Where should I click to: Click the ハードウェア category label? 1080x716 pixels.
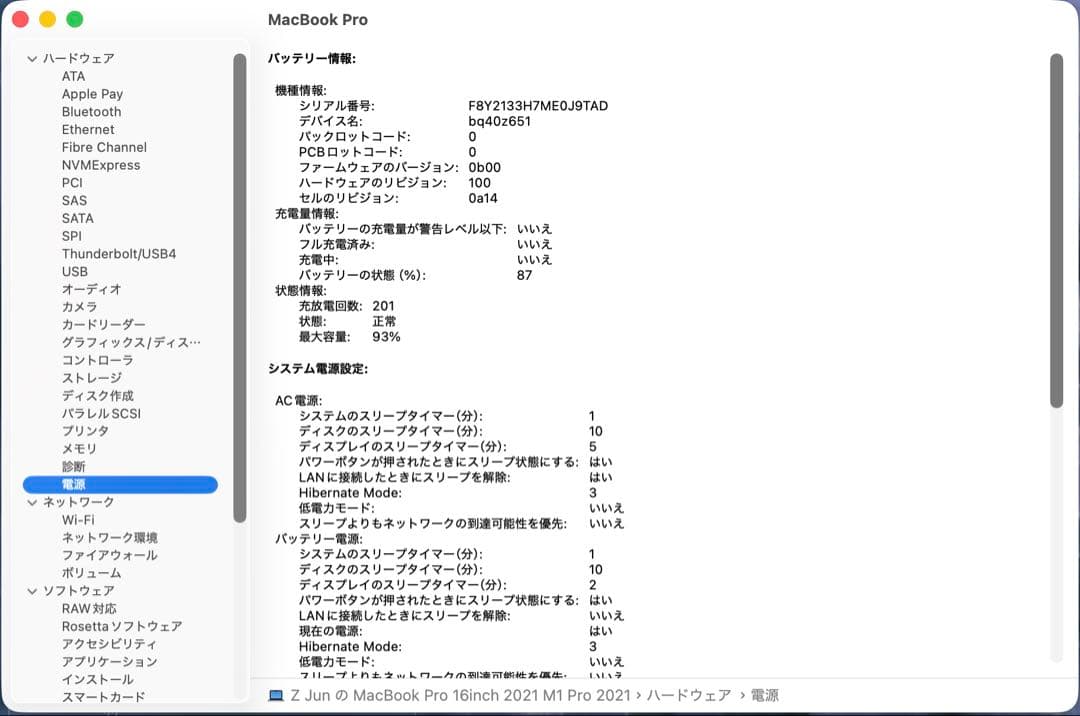point(79,59)
